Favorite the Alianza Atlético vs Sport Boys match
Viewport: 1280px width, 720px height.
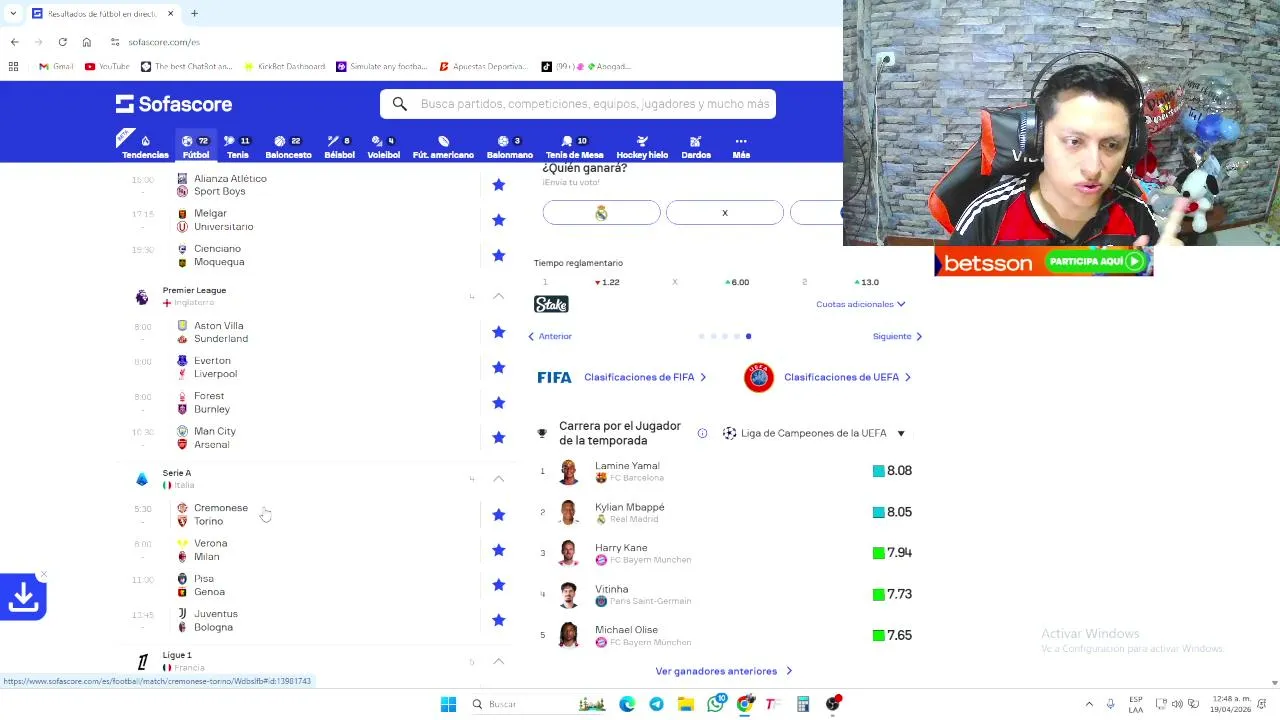pos(499,185)
